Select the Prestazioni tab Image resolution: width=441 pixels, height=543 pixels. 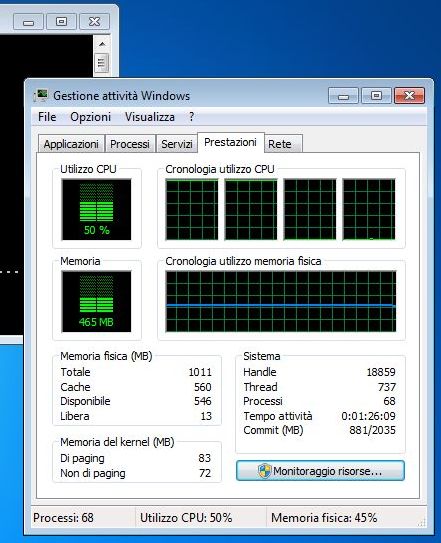pyautogui.click(x=230, y=142)
